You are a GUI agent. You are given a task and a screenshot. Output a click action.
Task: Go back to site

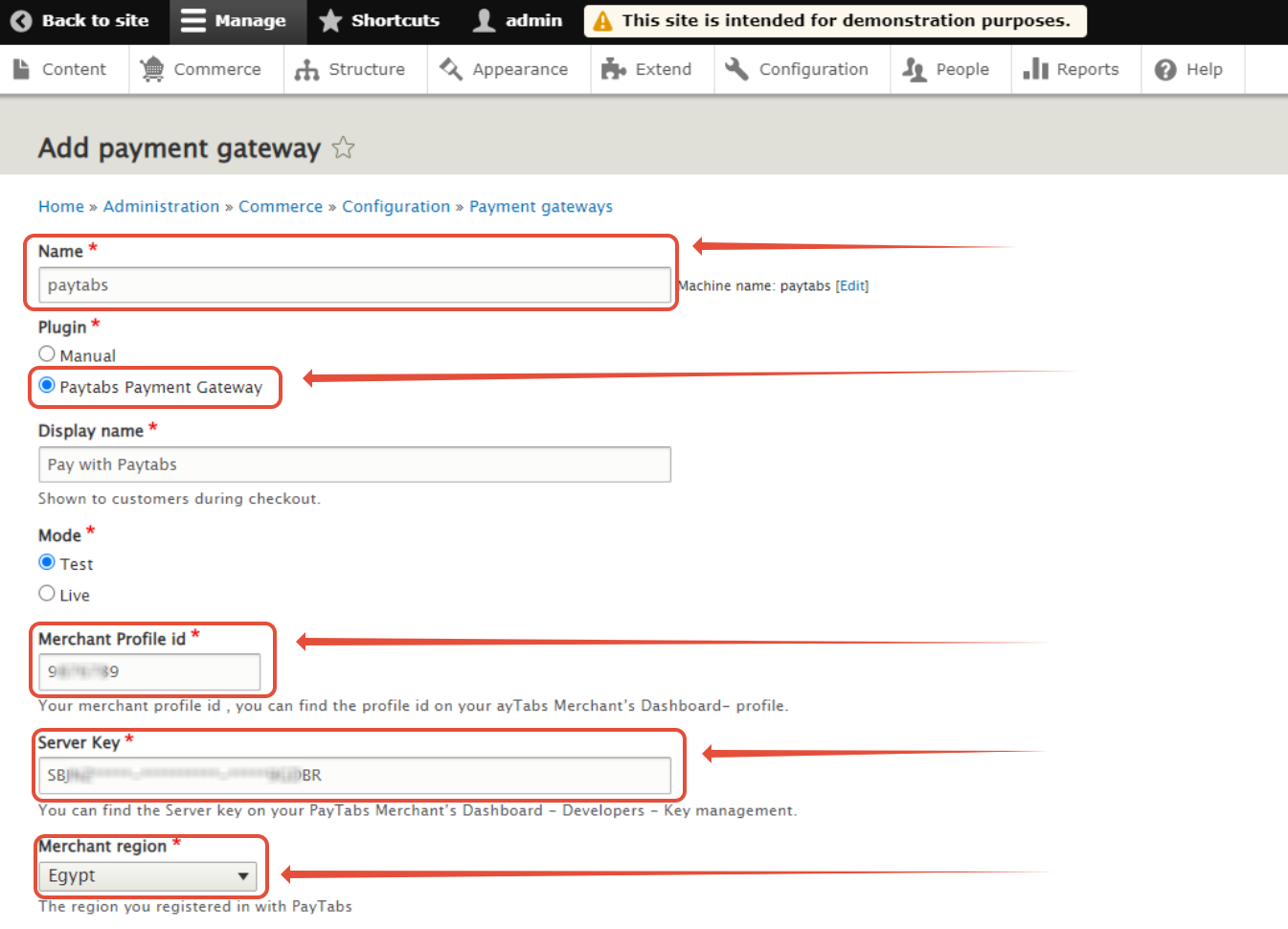(x=84, y=21)
